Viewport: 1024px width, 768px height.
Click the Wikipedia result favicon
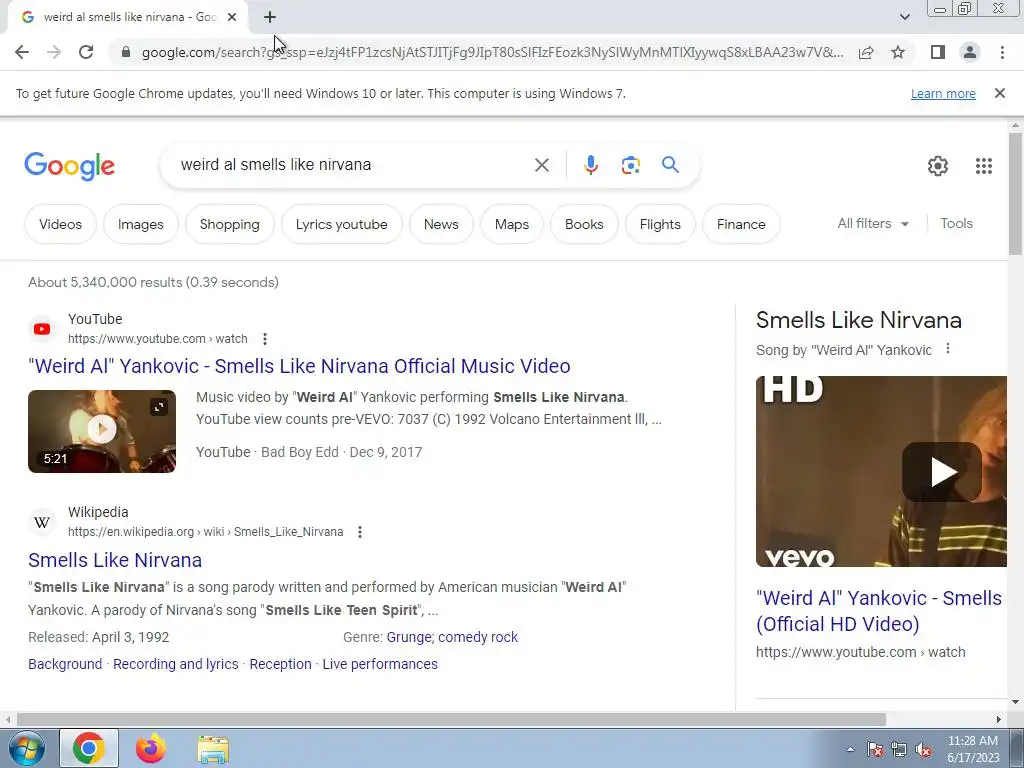(x=42, y=522)
